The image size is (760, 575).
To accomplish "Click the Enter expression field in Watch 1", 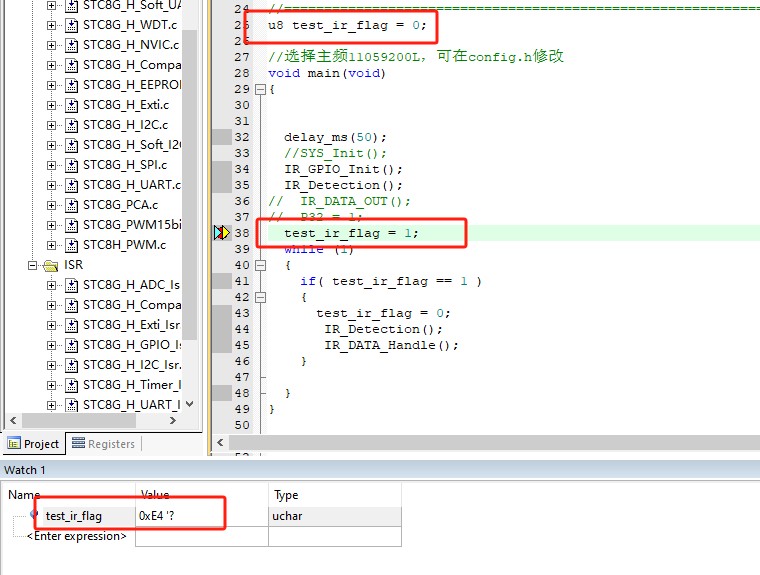I will coord(78,536).
